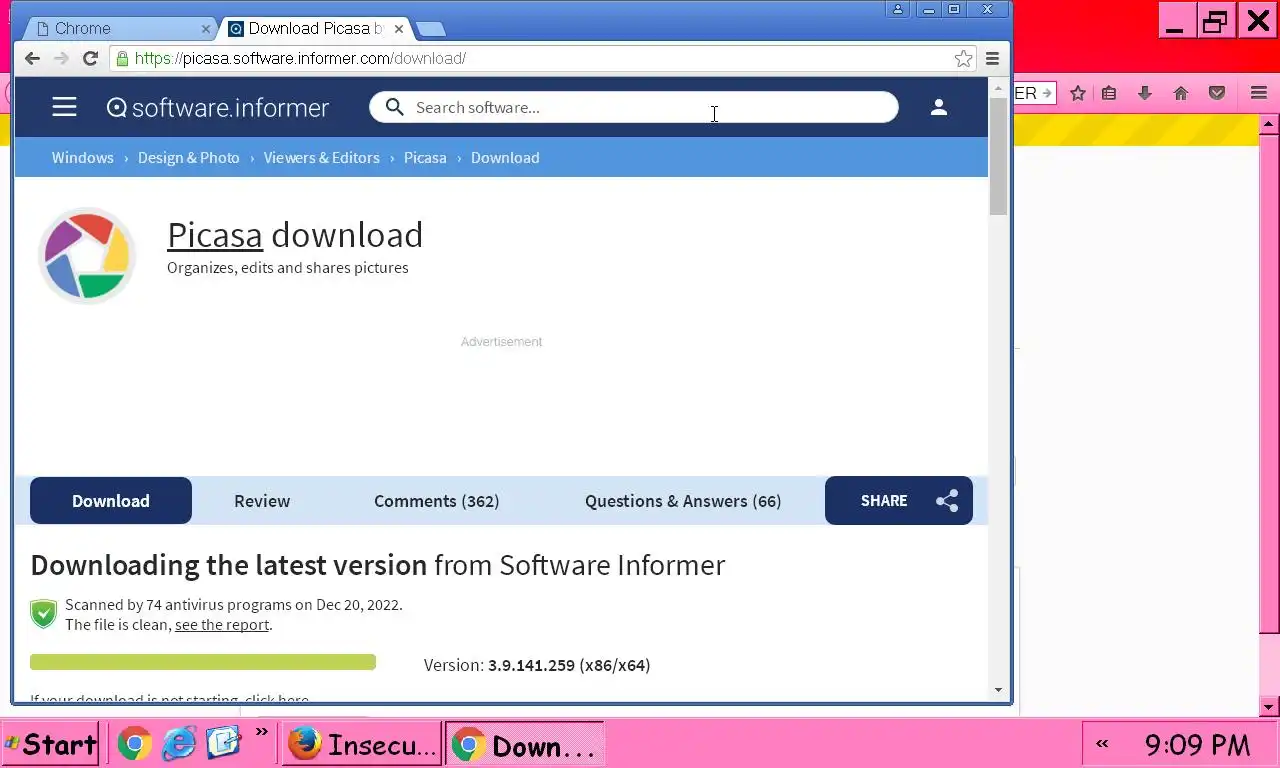Screen dimensions: 1280x768
Task: Click the scrollbar down arrow in Chrome
Action: click(x=998, y=690)
